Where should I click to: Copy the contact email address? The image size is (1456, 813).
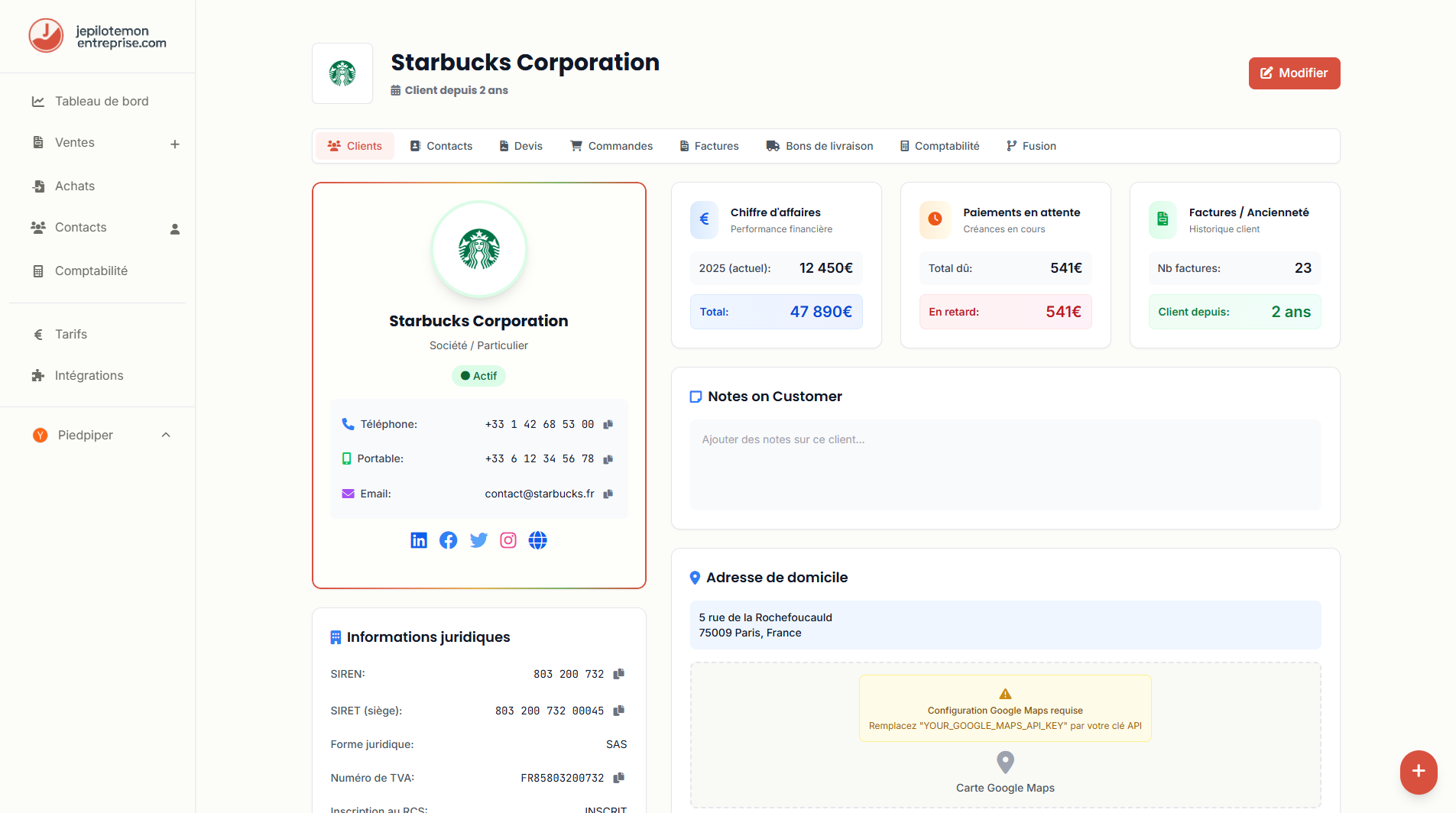click(608, 494)
